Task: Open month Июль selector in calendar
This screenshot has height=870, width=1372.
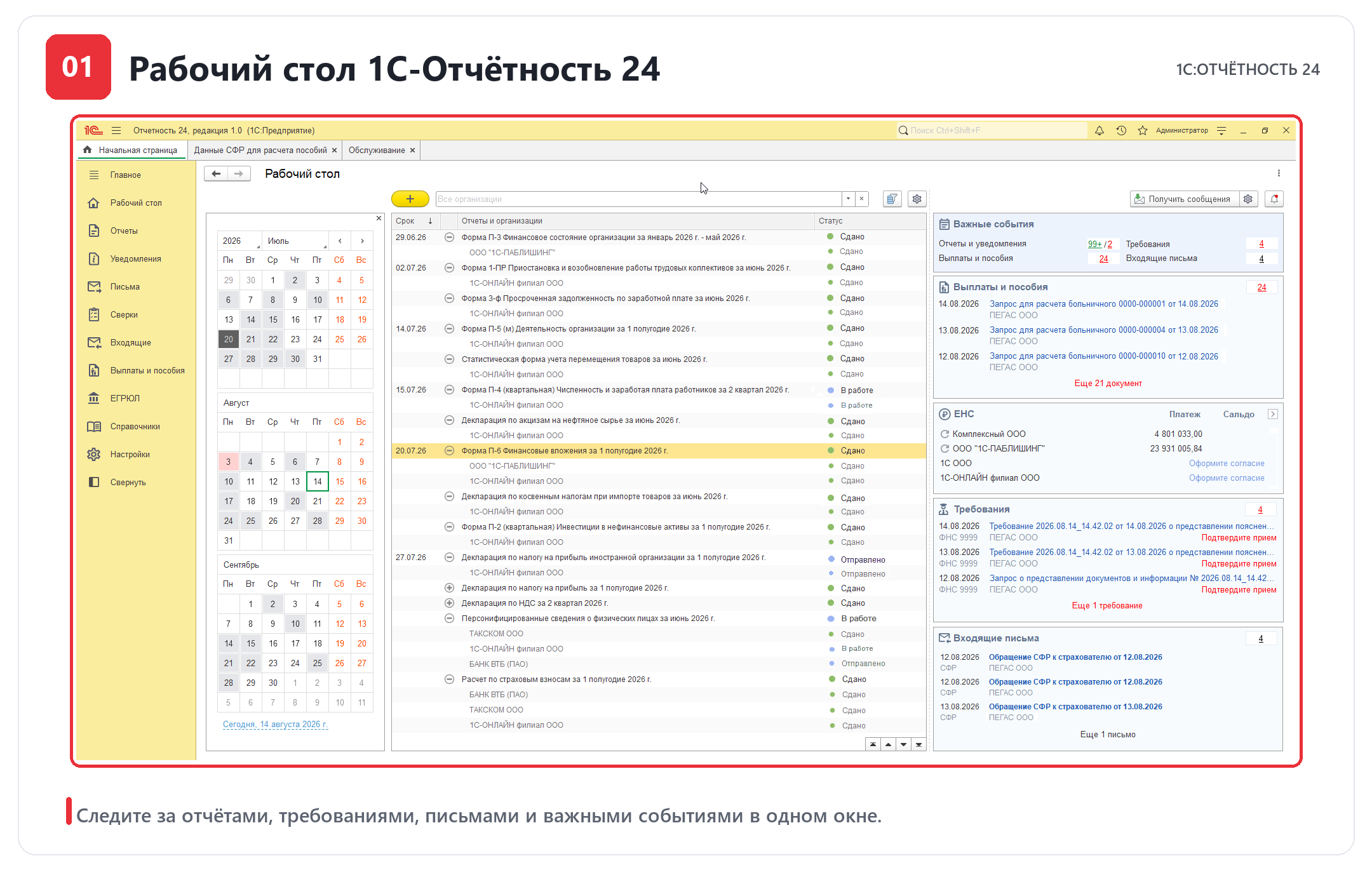Action: point(297,241)
